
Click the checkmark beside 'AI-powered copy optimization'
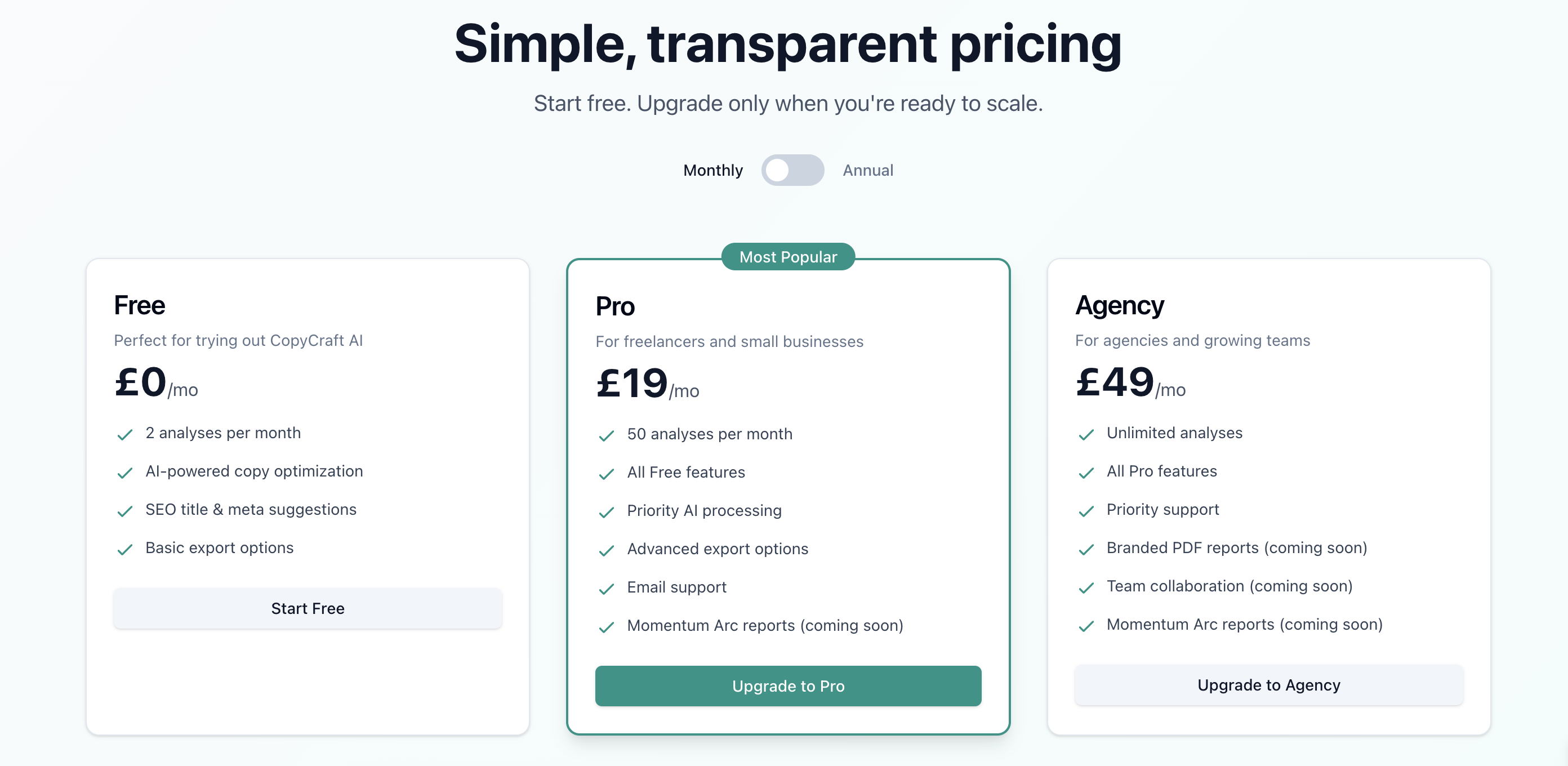[x=125, y=473]
